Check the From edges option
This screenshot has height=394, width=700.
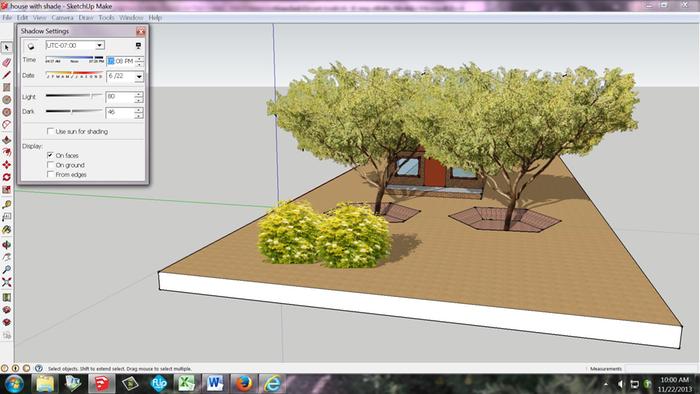[x=50, y=174]
